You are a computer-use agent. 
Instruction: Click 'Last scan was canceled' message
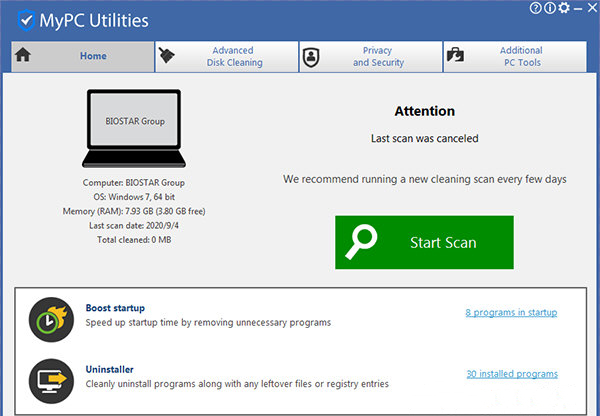tap(425, 138)
